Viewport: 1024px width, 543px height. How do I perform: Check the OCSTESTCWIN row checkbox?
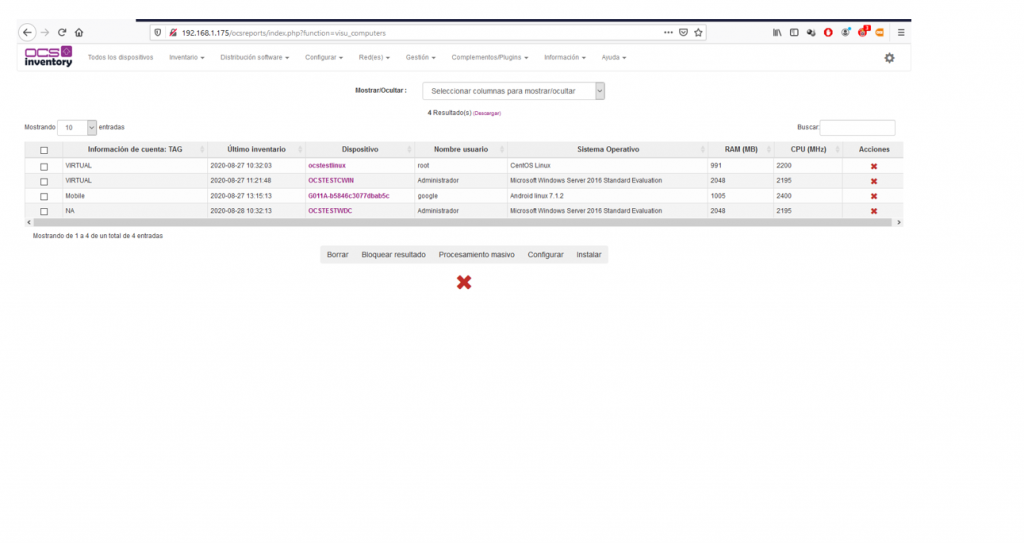tap(44, 182)
